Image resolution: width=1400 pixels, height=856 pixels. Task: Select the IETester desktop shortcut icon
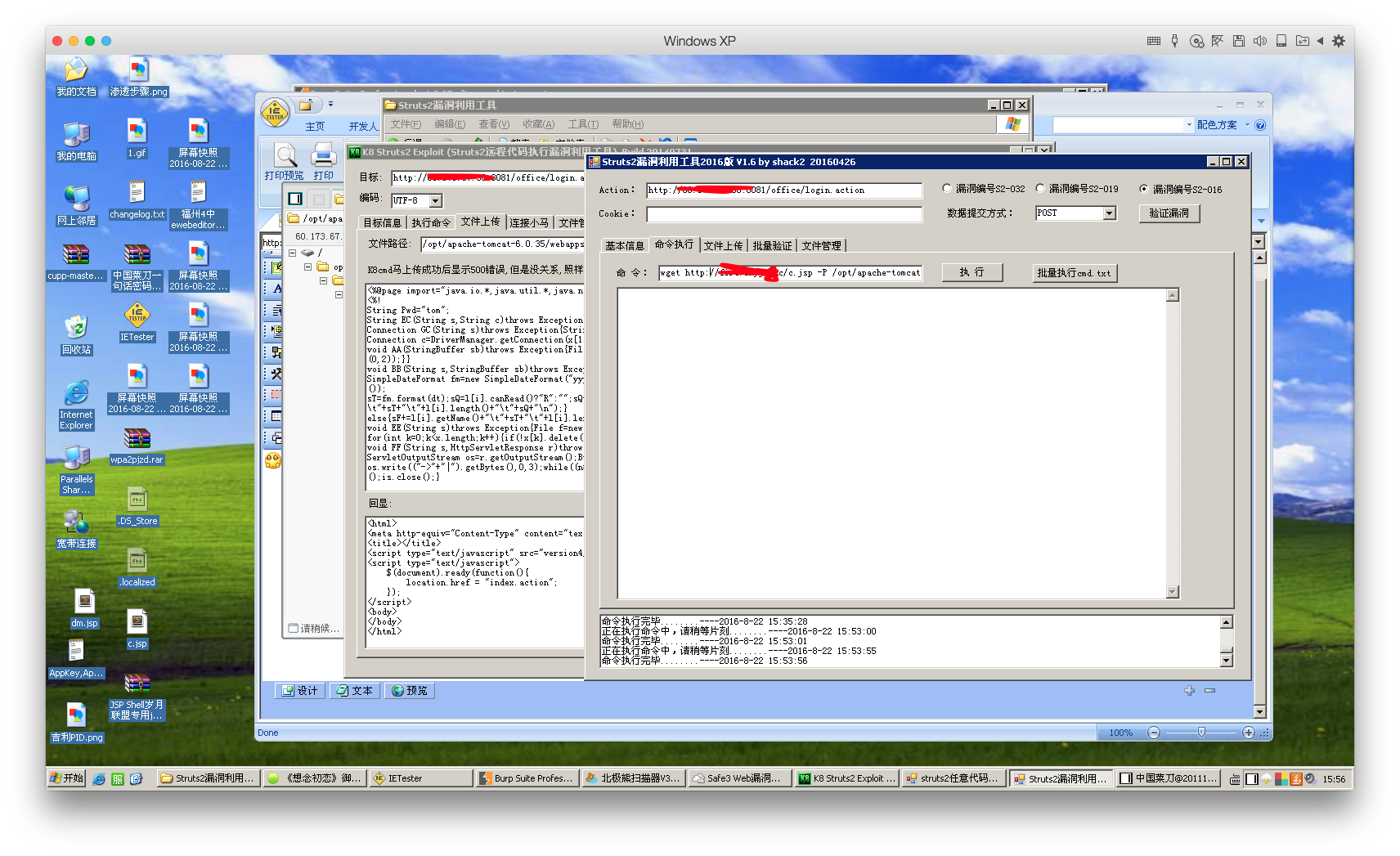[x=137, y=322]
